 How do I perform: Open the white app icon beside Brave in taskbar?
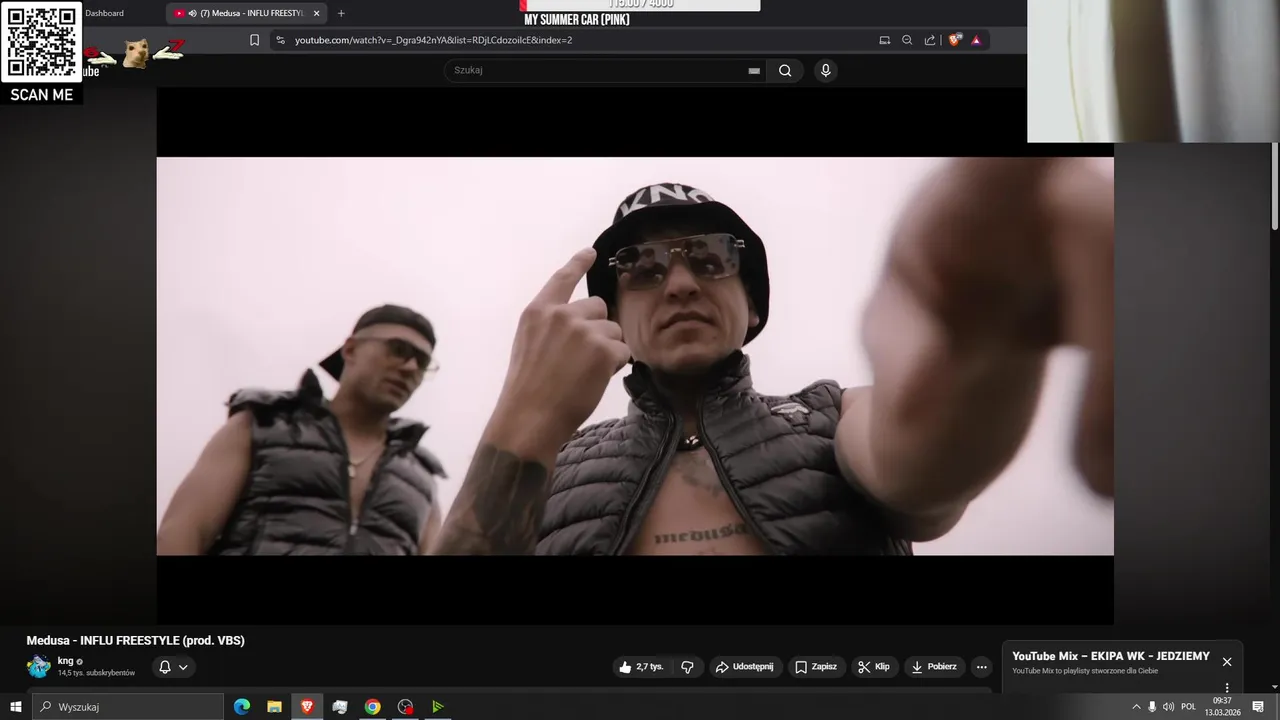pos(340,707)
